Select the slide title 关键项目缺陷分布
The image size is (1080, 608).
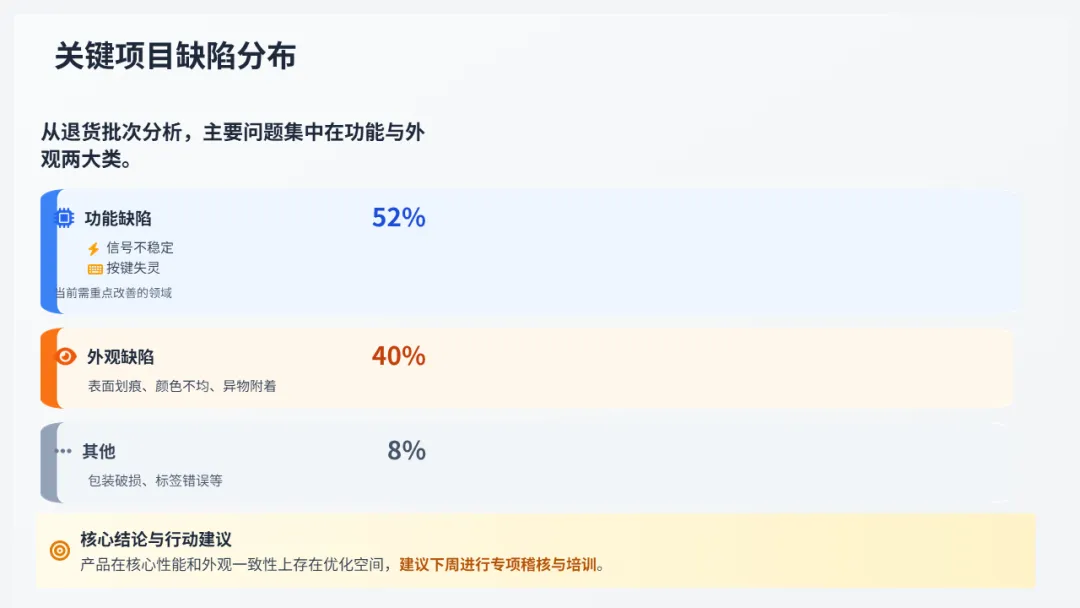coord(175,56)
